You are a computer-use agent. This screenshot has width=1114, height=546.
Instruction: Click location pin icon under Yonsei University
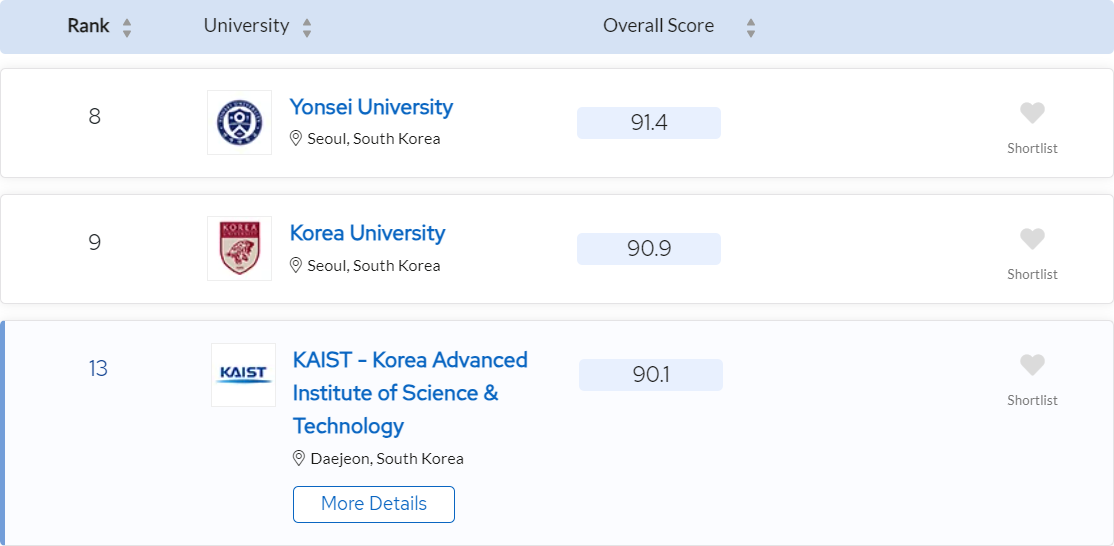click(x=296, y=138)
